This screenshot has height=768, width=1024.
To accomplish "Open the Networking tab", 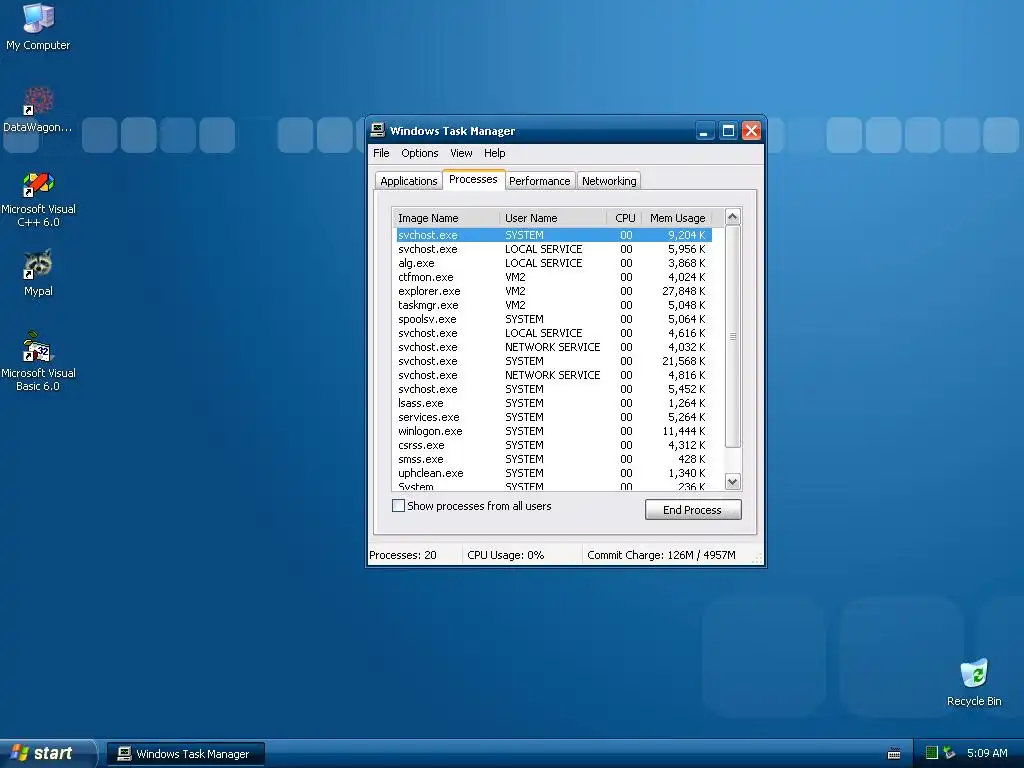I will click(609, 181).
